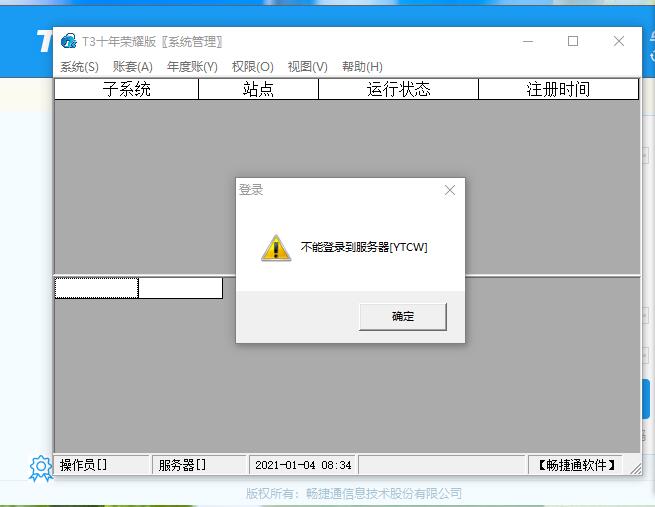The width and height of the screenshot is (655, 507).
Task: Click the dotted-outline empty cell in lower grid
Action: (96, 288)
